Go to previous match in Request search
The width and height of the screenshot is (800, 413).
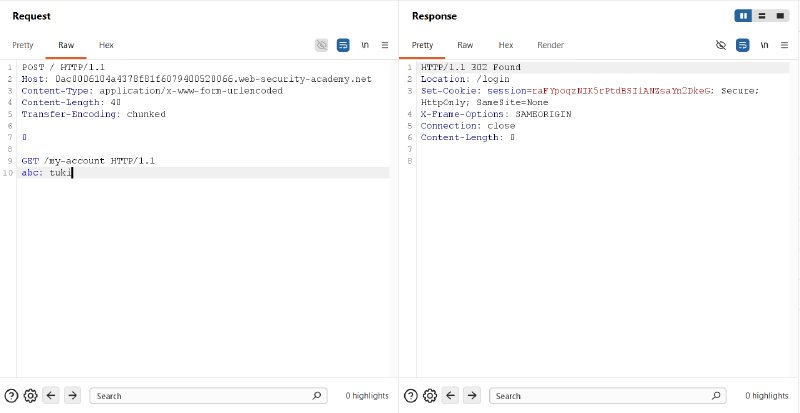tap(52, 395)
